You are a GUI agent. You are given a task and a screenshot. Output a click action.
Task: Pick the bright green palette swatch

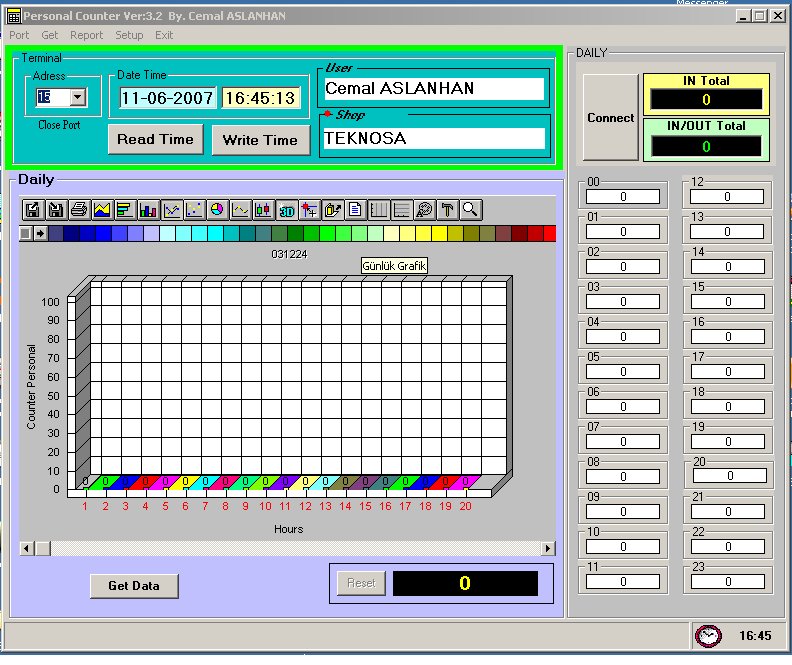(x=327, y=233)
